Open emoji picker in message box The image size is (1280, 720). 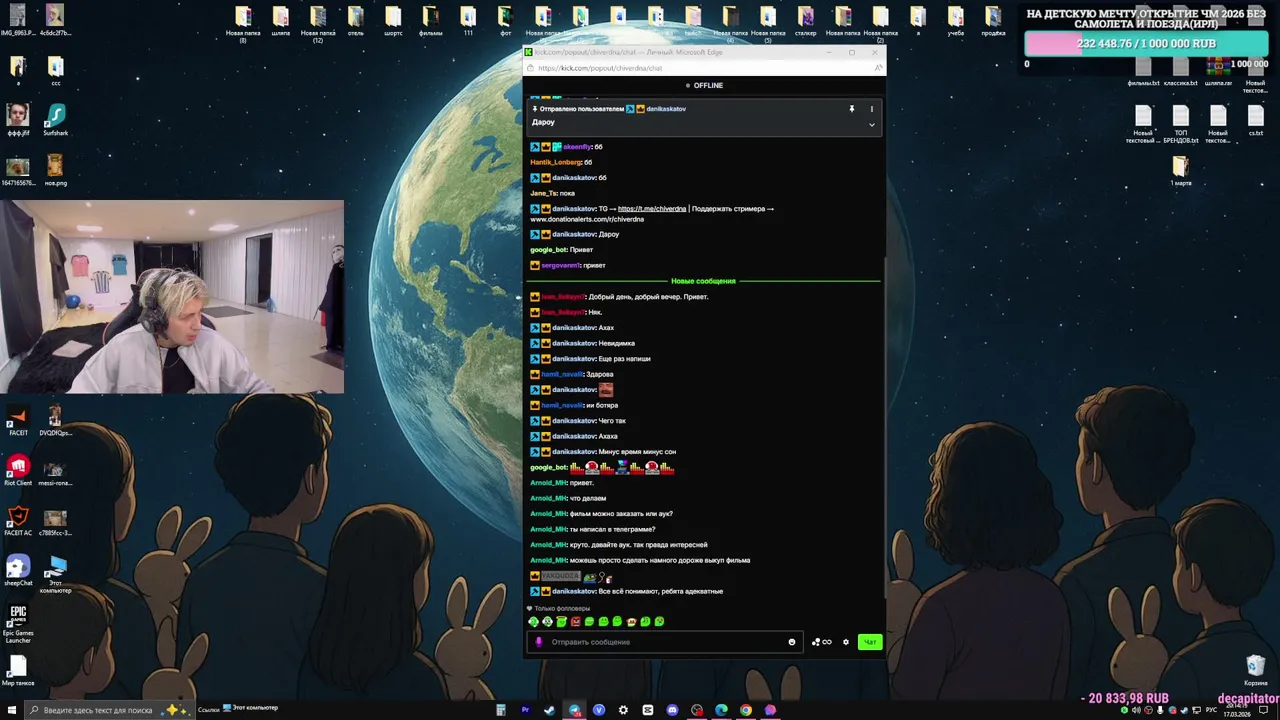click(792, 642)
